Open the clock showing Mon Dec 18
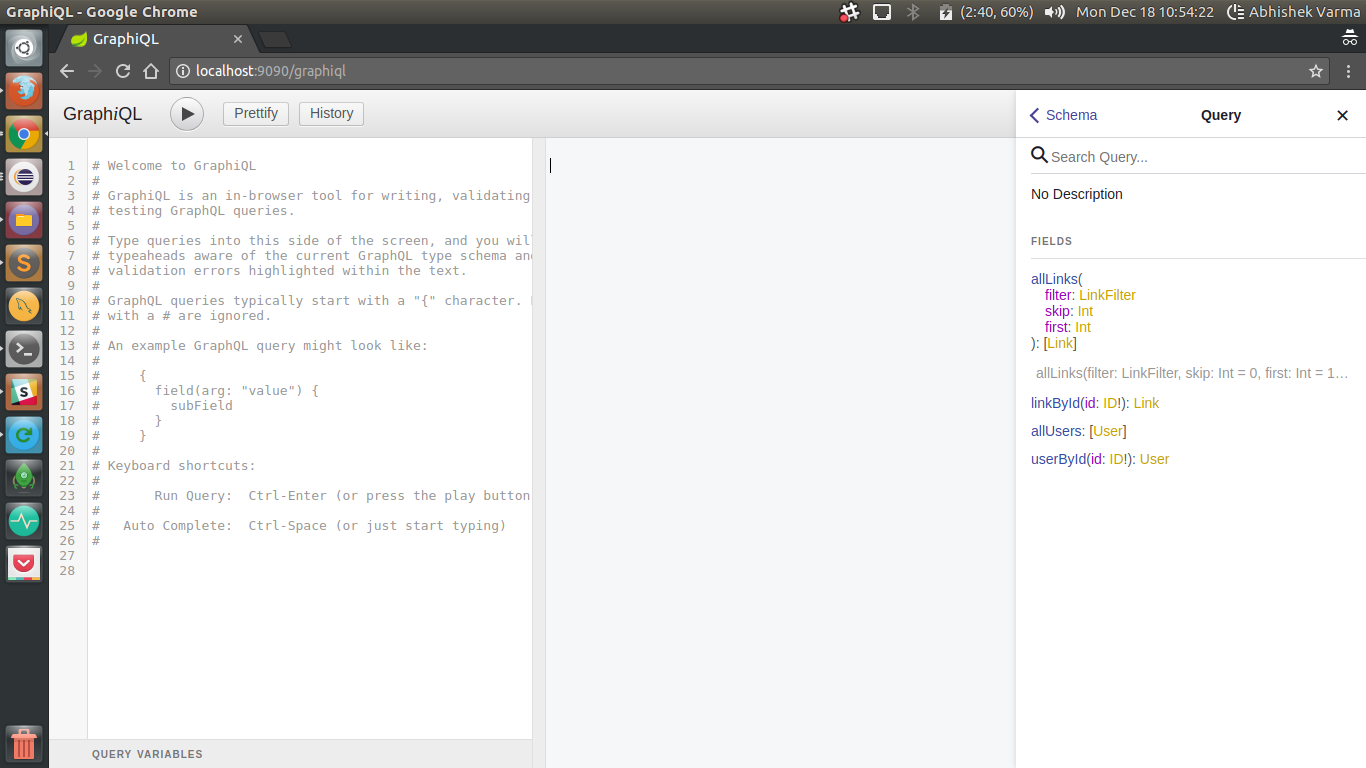Image resolution: width=1366 pixels, height=768 pixels. [x=1145, y=12]
